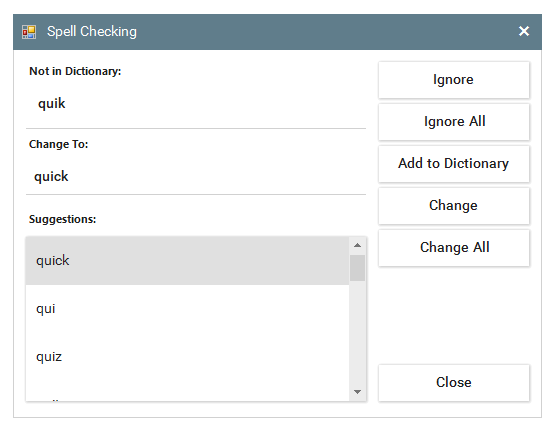The image size is (560, 428).
Task: Apply Change All to replace every occurrence
Action: point(454,248)
